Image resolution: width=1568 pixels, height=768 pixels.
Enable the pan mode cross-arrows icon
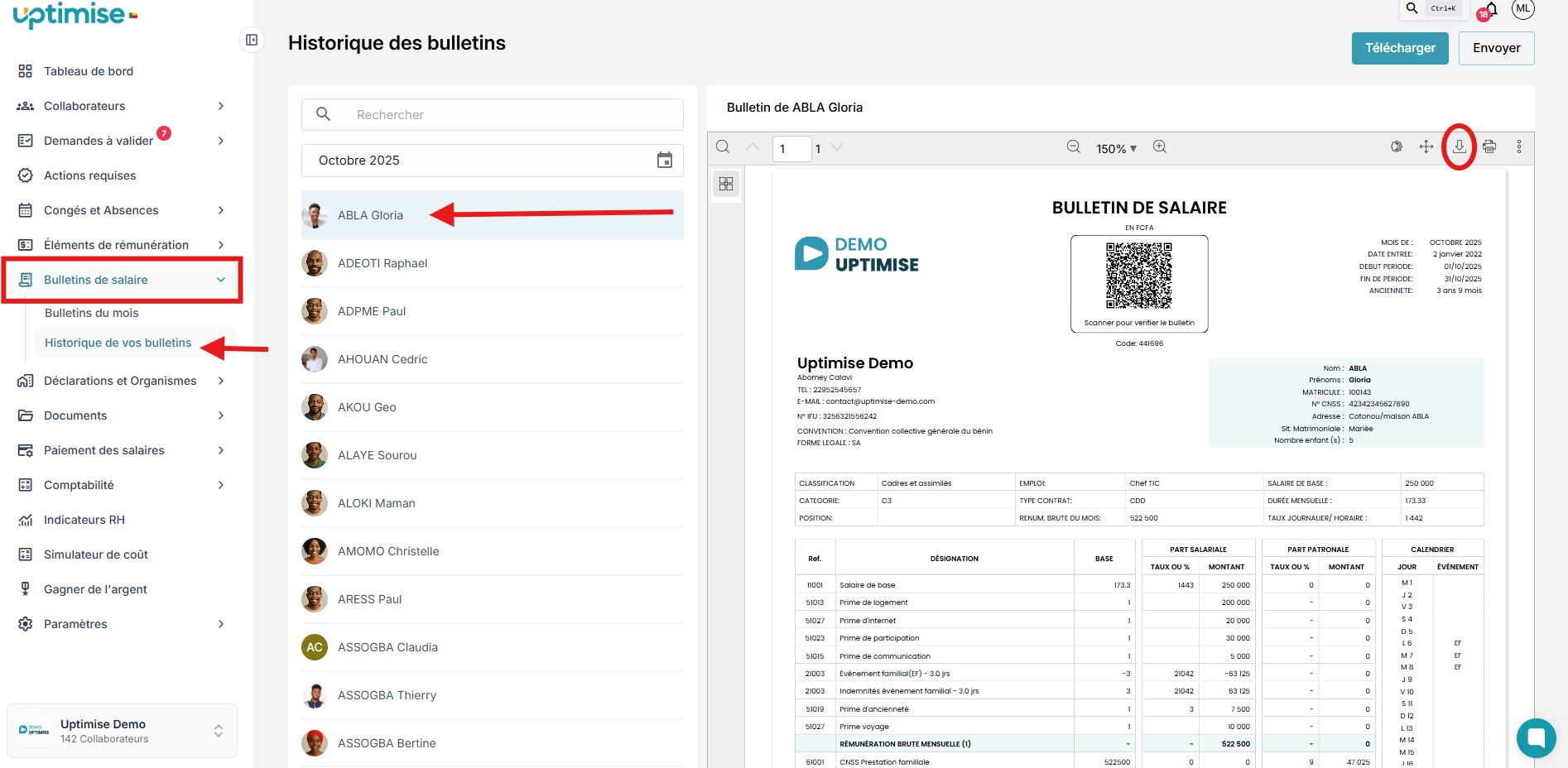(x=1426, y=146)
